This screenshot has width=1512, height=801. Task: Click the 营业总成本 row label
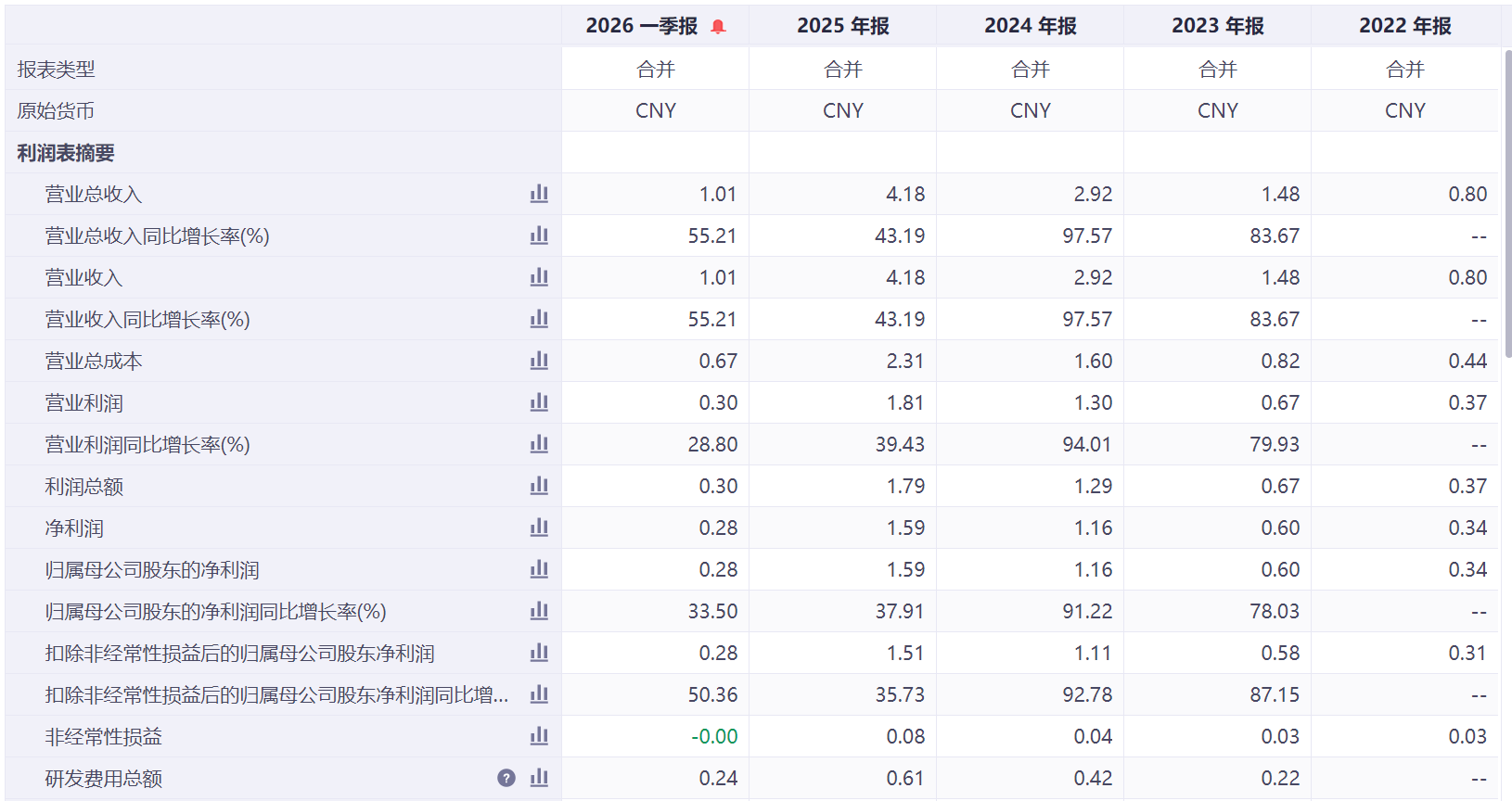point(94,362)
